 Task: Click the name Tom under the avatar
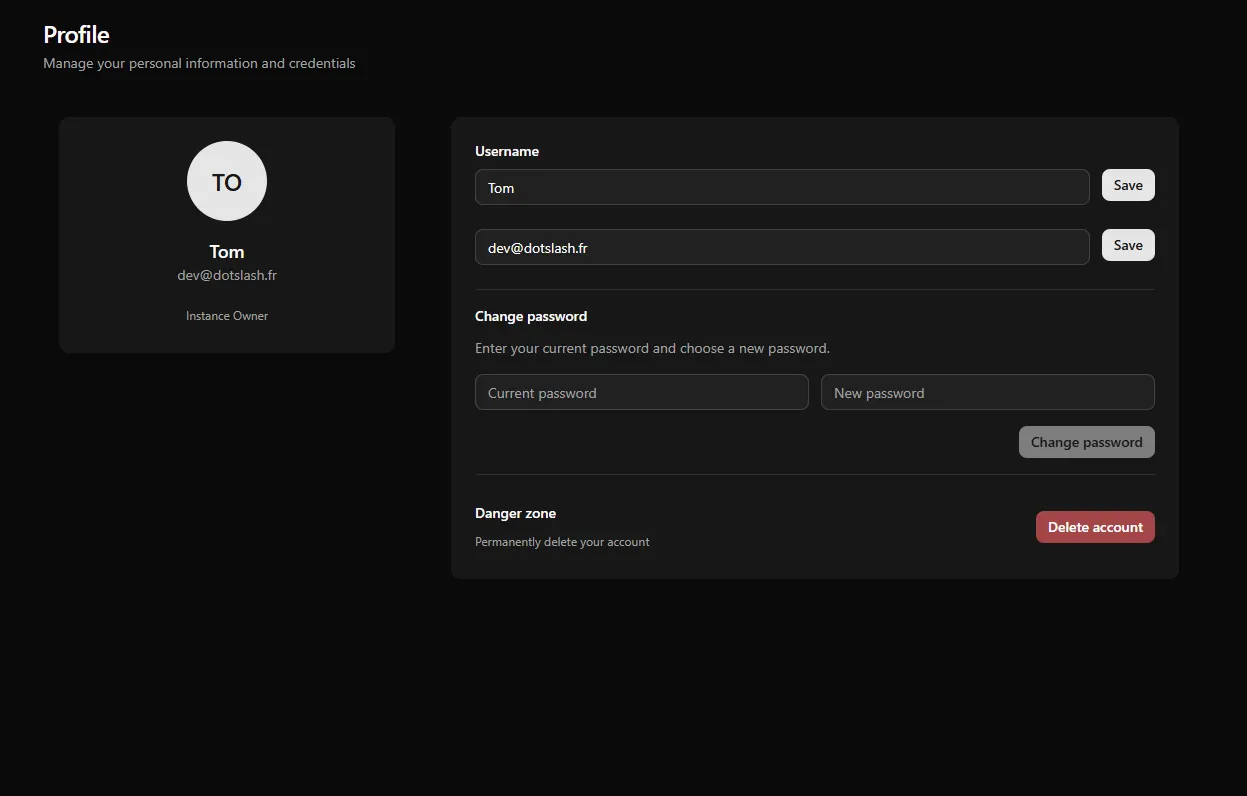(227, 252)
